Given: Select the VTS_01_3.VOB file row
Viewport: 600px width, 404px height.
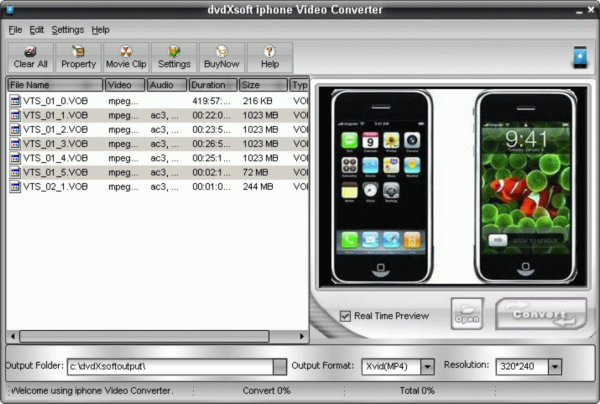Looking at the screenshot, I should 56,144.
